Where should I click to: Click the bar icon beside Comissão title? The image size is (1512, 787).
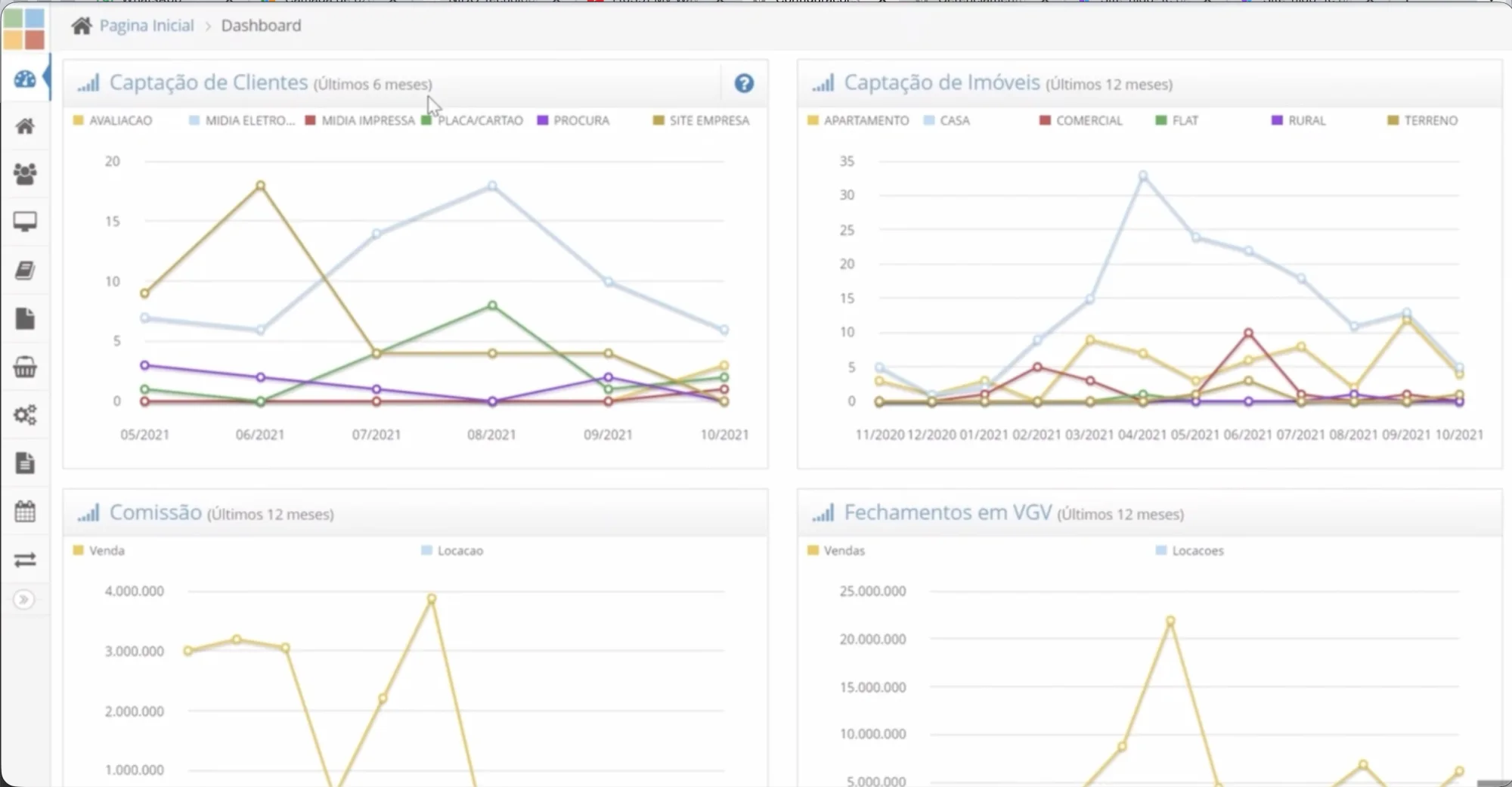[x=88, y=513]
